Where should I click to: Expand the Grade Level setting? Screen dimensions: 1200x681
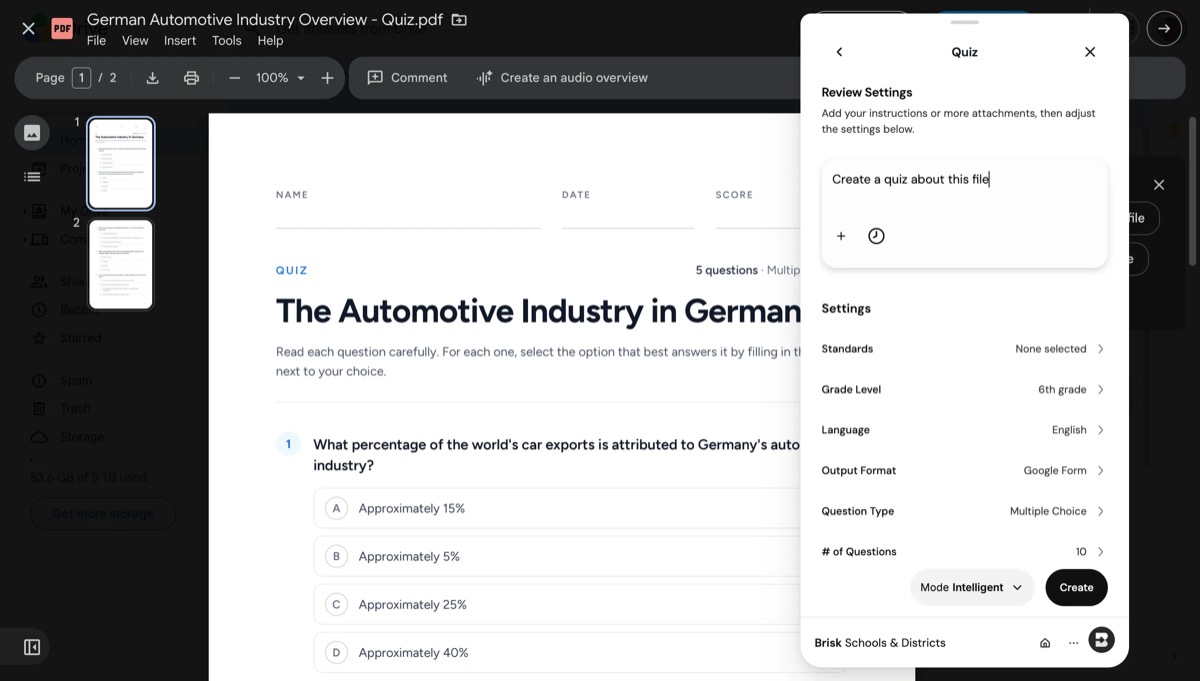963,390
